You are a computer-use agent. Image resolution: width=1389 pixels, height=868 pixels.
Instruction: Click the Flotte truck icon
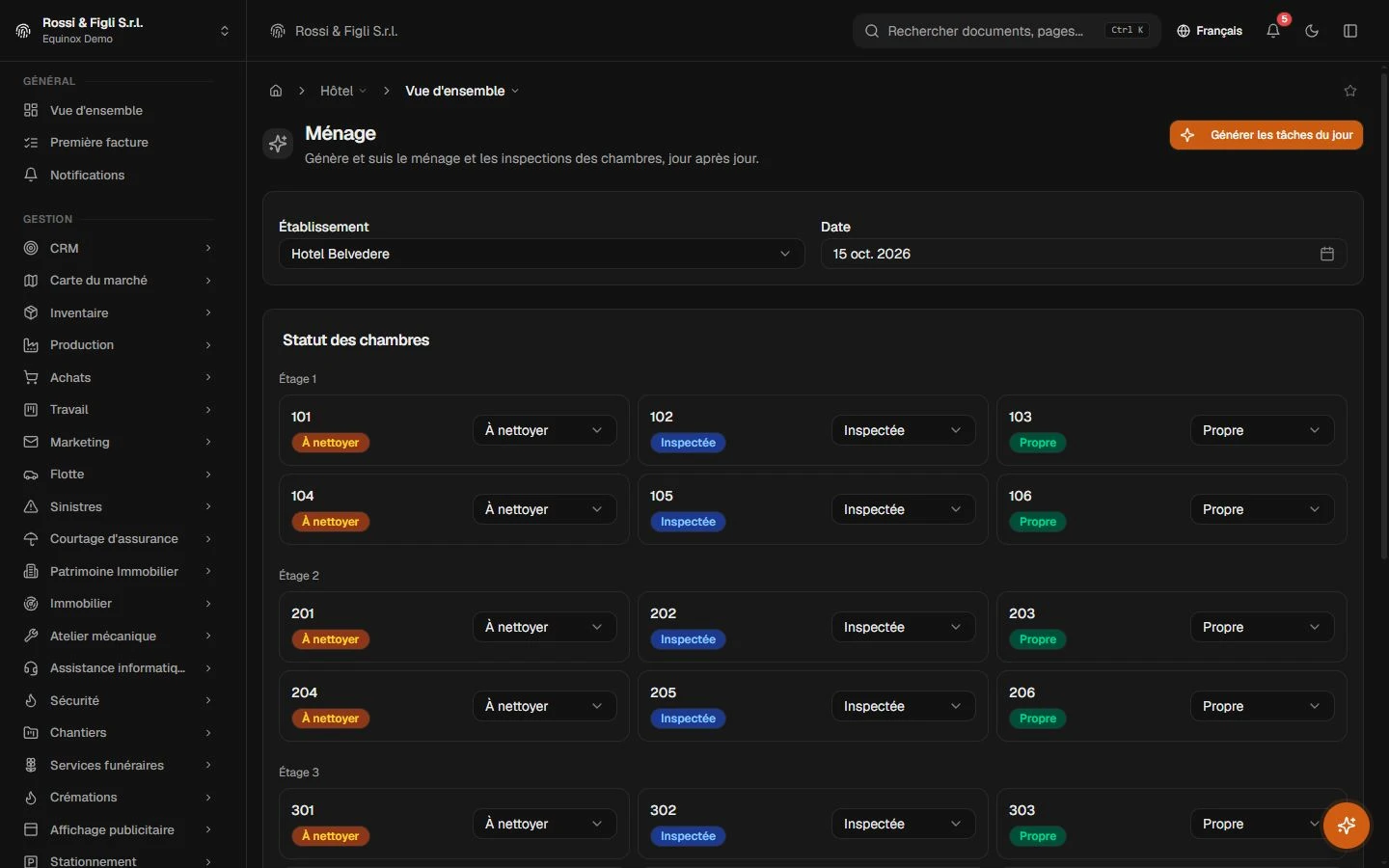coord(31,475)
